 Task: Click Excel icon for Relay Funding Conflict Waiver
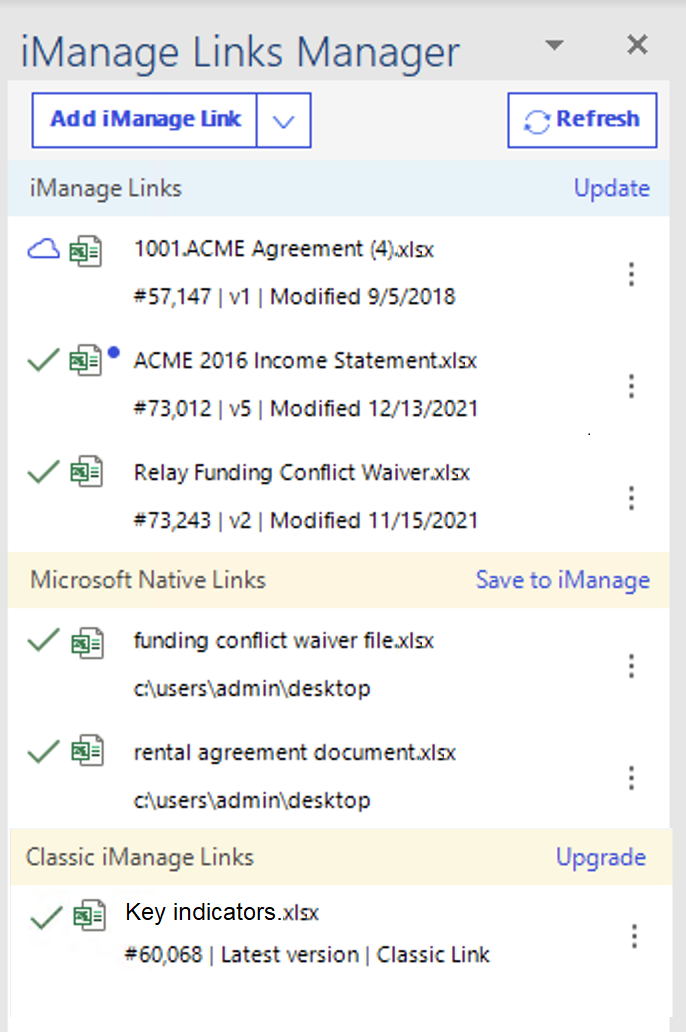point(86,473)
